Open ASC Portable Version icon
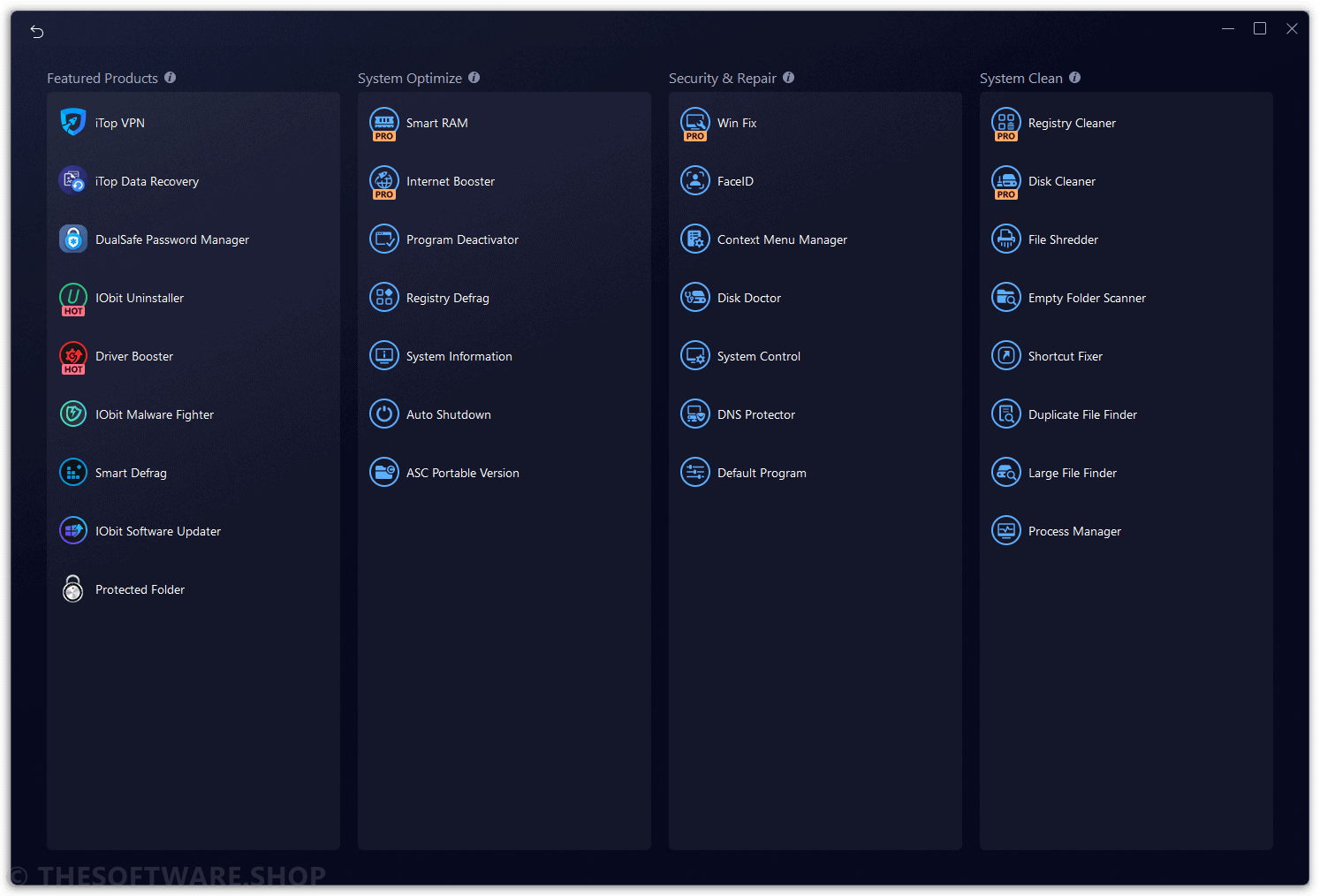 (x=384, y=472)
